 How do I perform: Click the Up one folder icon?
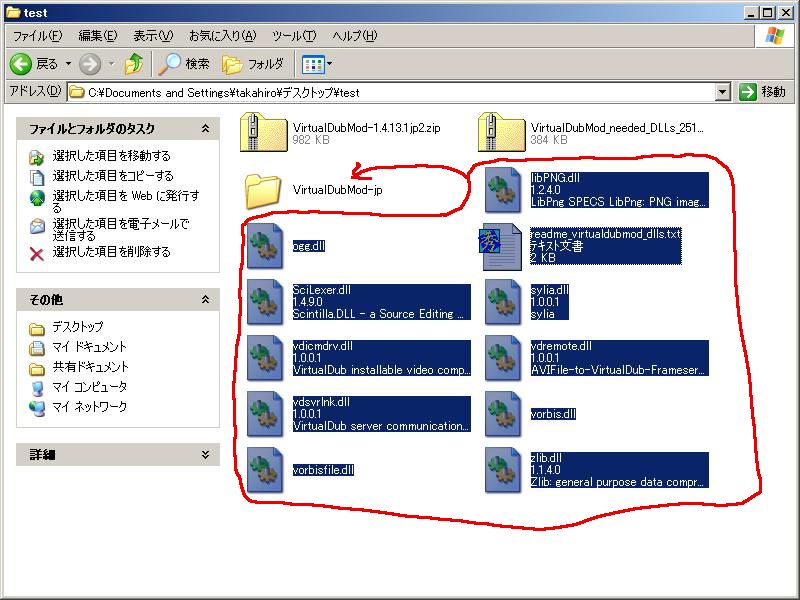[134, 64]
